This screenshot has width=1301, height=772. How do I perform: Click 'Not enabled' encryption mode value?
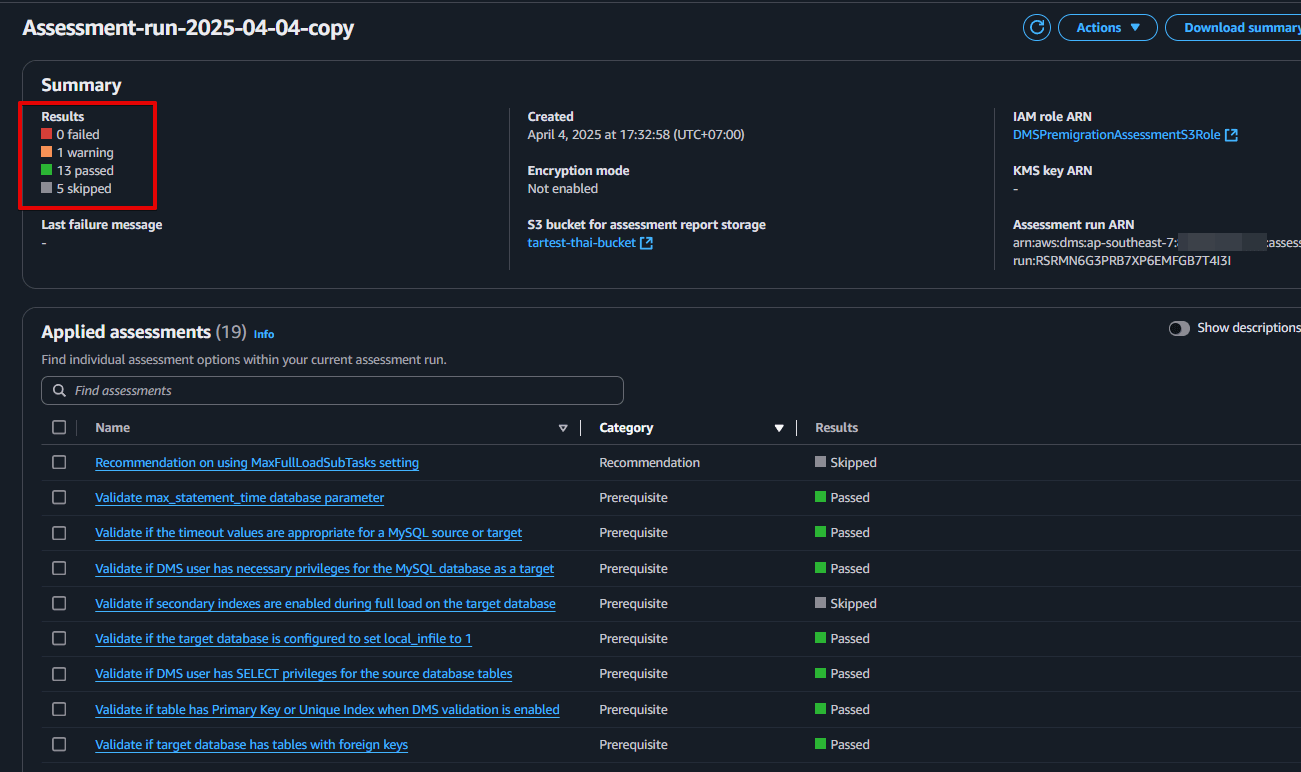click(563, 189)
